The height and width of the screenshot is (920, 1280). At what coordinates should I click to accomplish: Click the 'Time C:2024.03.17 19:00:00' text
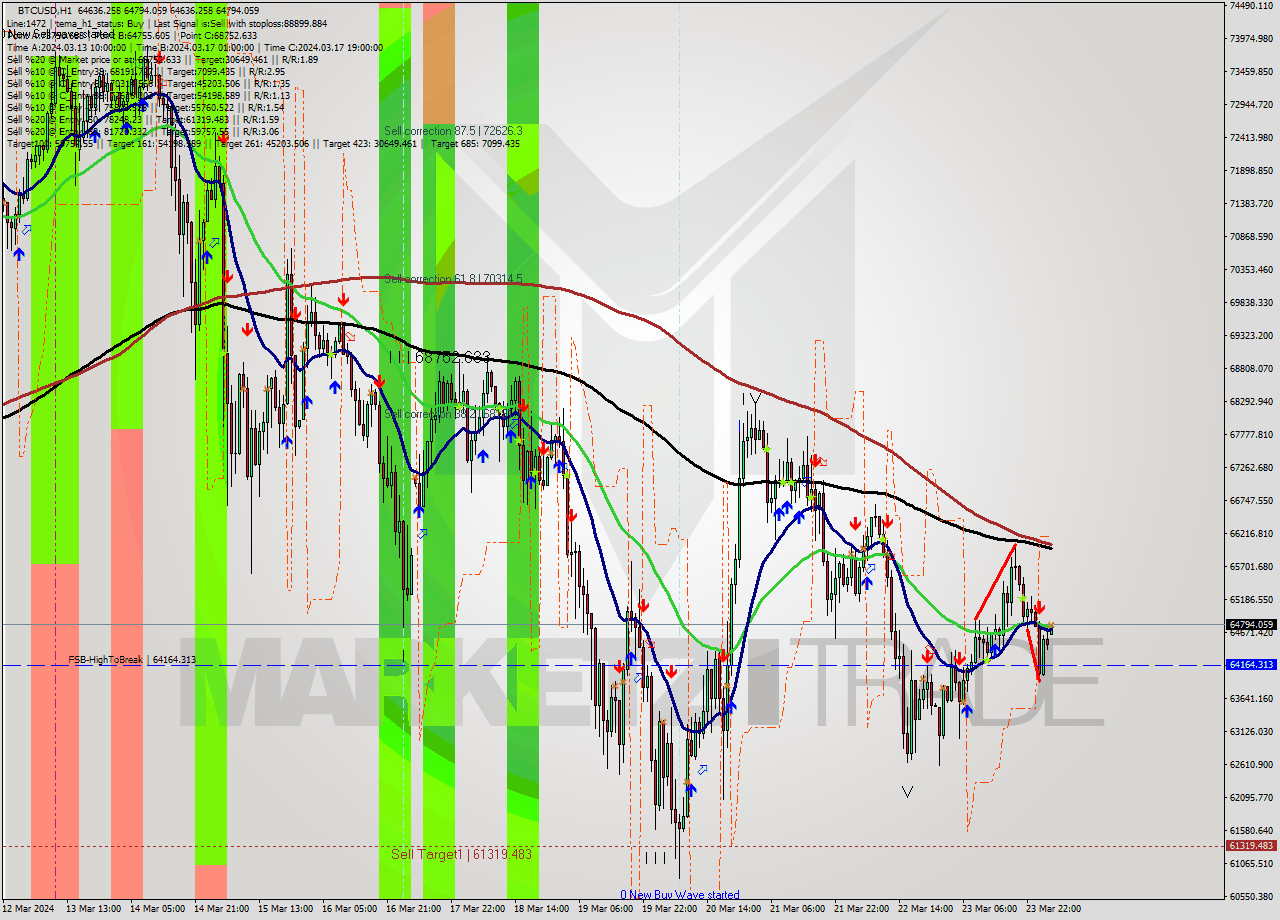323,47
